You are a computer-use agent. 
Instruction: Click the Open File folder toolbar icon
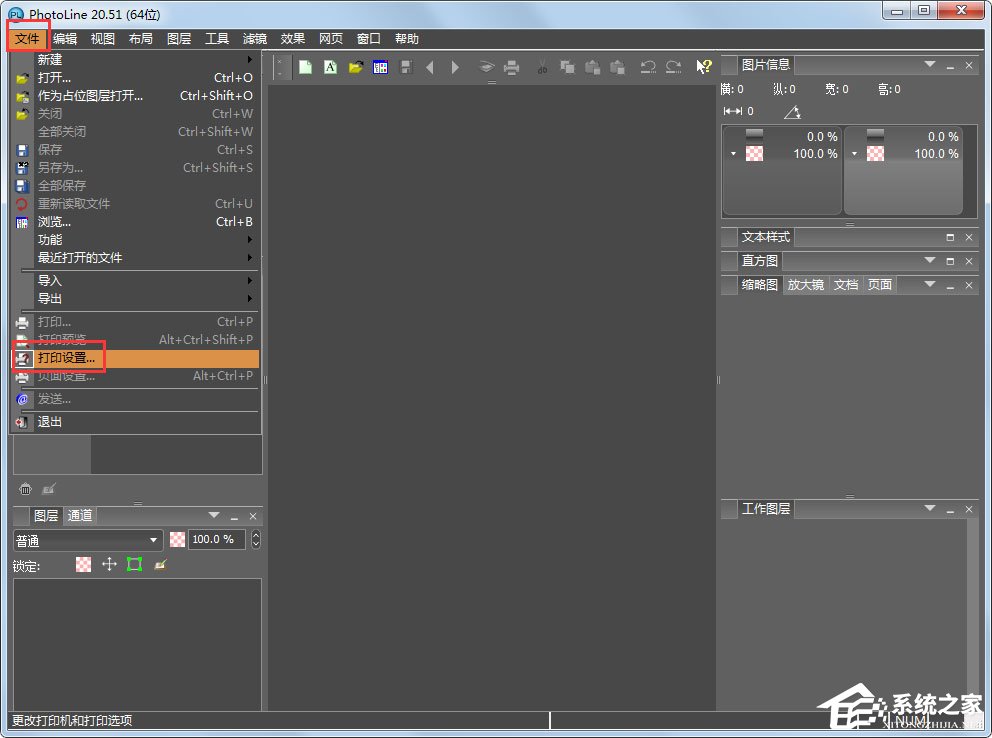pos(356,66)
